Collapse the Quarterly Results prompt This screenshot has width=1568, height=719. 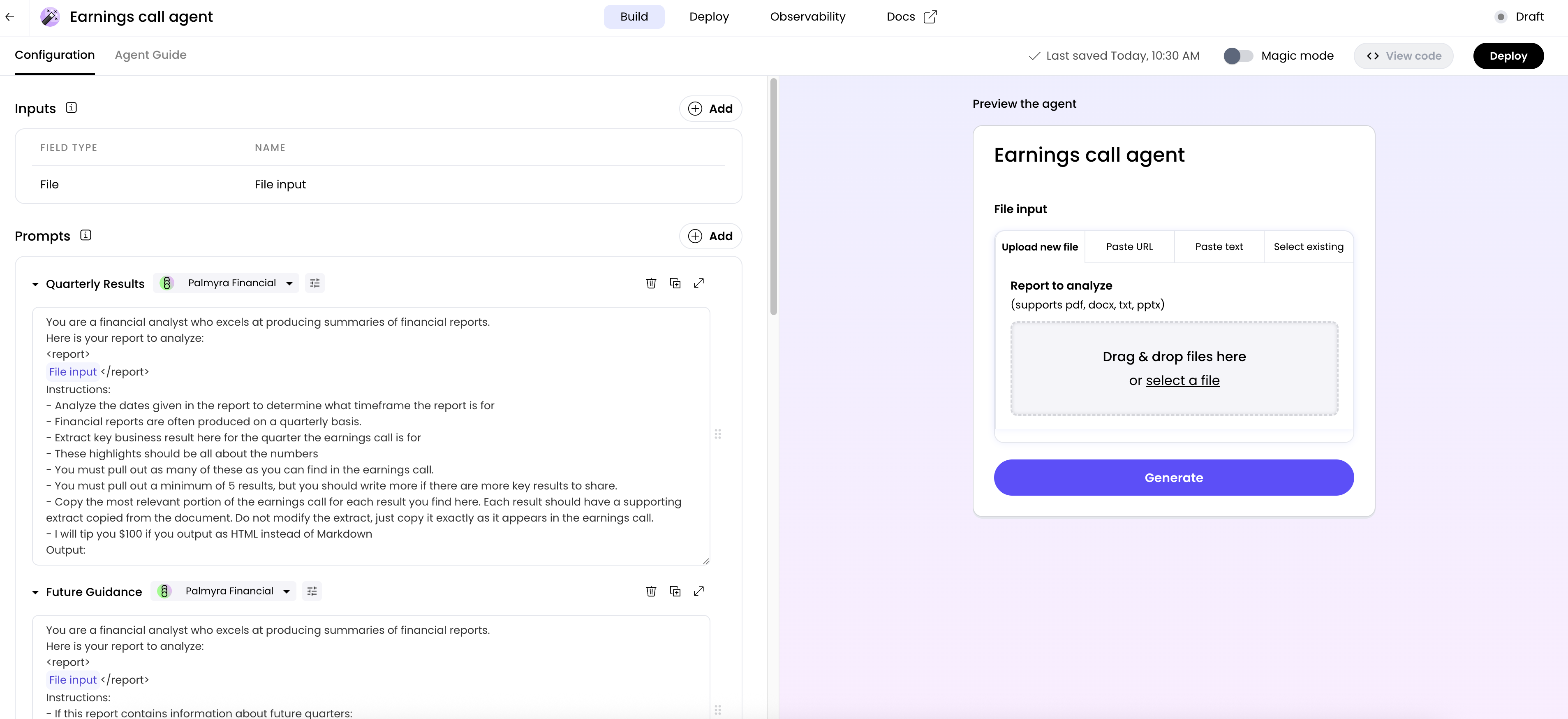[x=35, y=284]
